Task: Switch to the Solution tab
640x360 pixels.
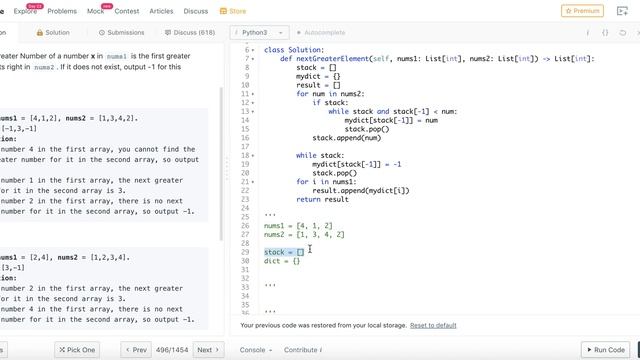Action: pyautogui.click(x=53, y=32)
